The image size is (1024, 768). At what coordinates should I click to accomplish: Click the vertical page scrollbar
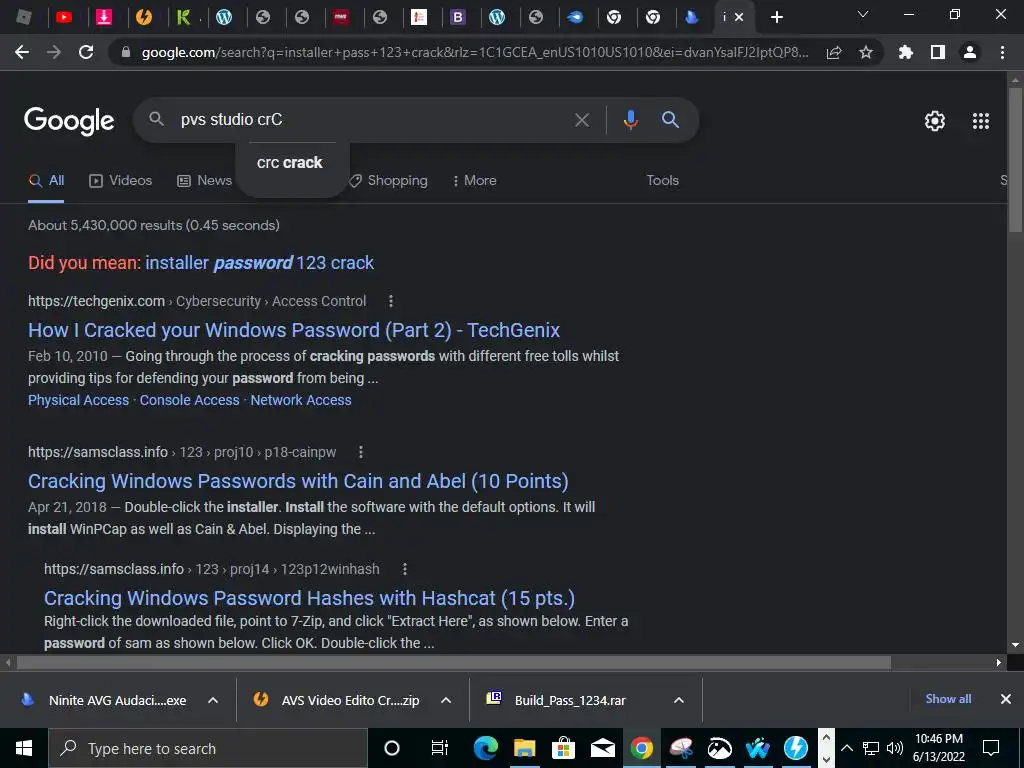tap(1015, 159)
